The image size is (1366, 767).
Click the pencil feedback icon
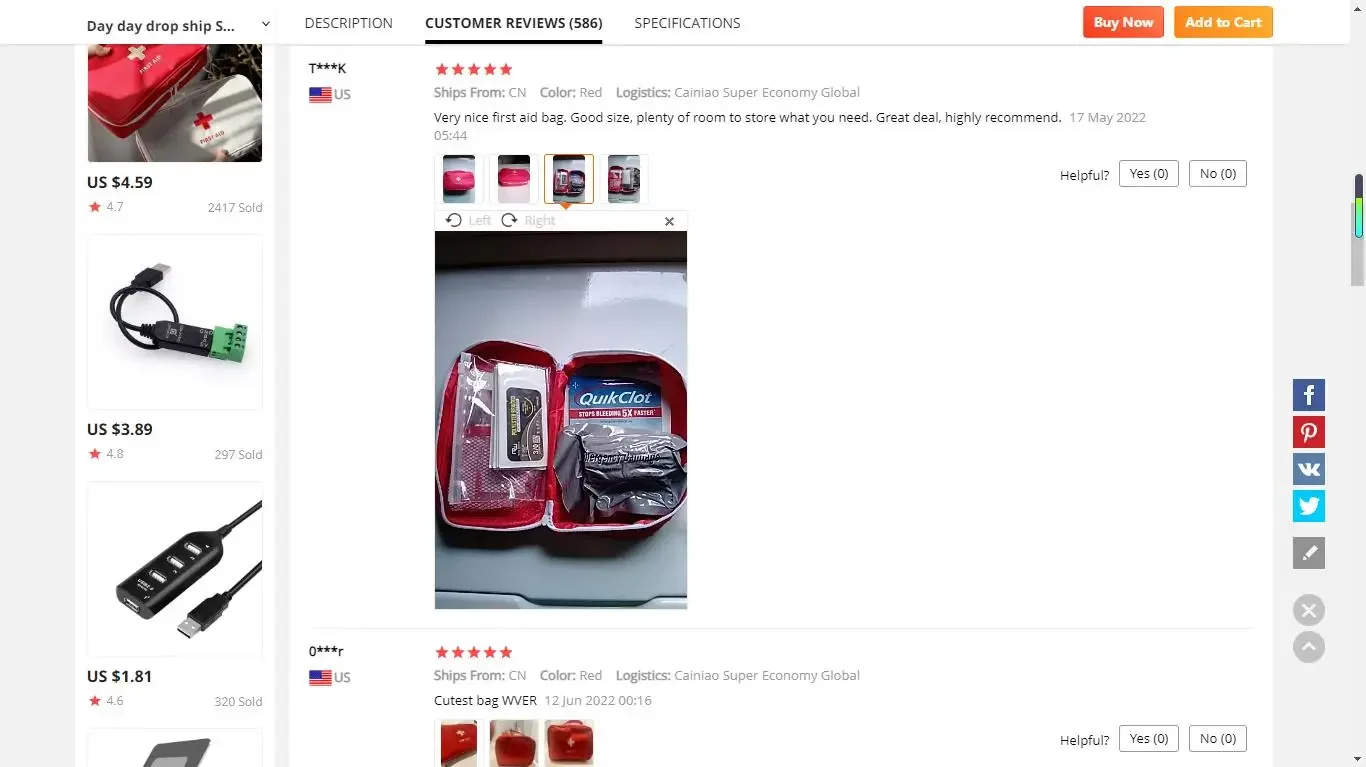(1308, 553)
